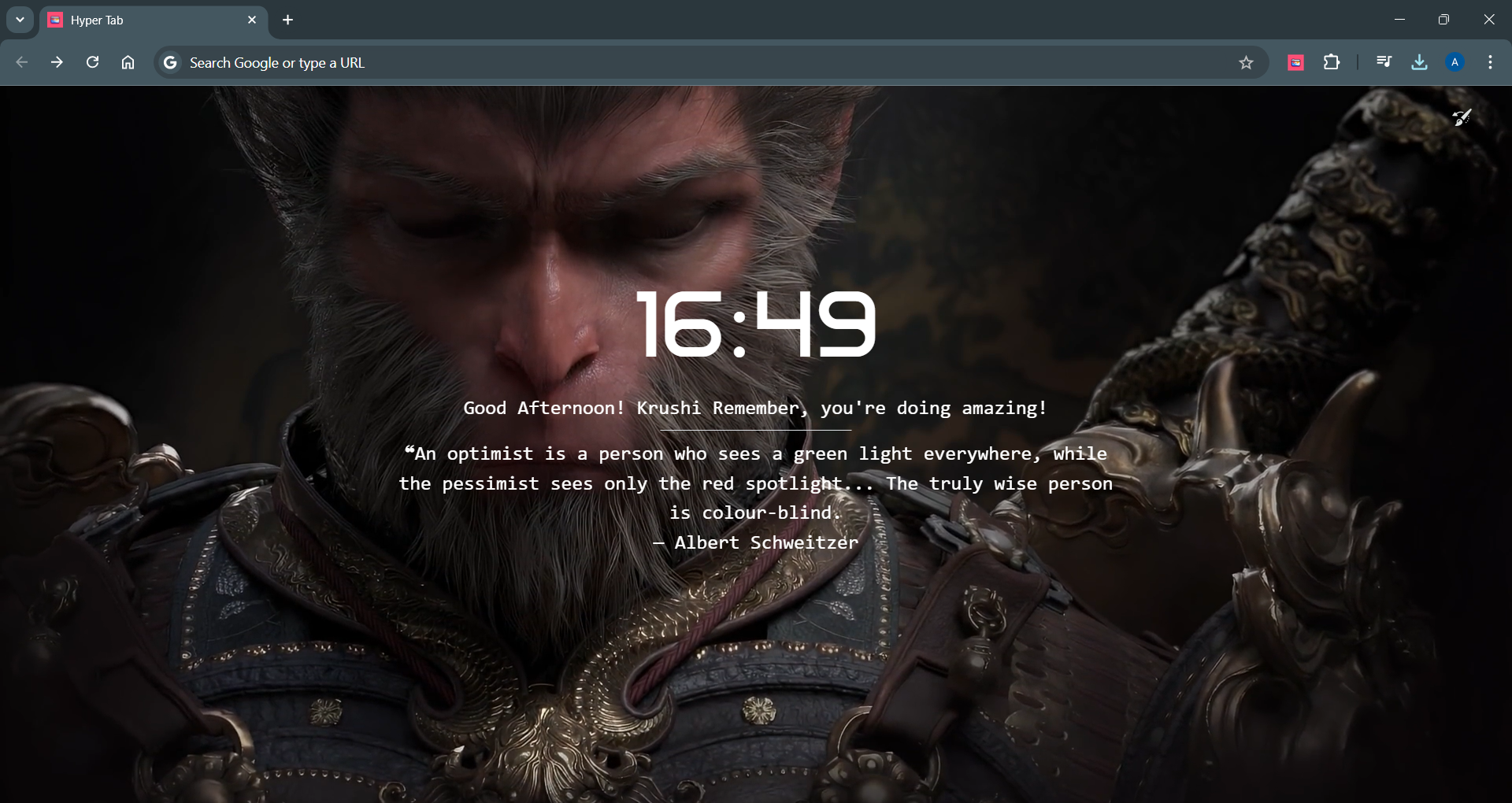This screenshot has height=803, width=1512.
Task: Reload the current page
Action: (93, 62)
